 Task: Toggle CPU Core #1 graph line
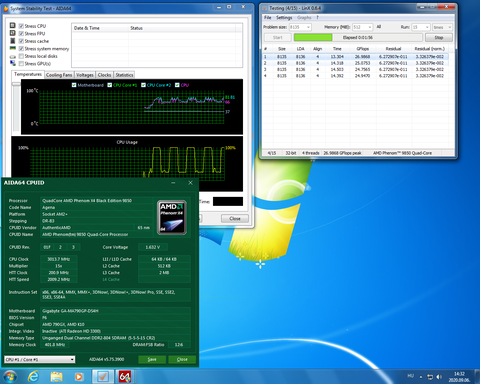tap(110, 85)
